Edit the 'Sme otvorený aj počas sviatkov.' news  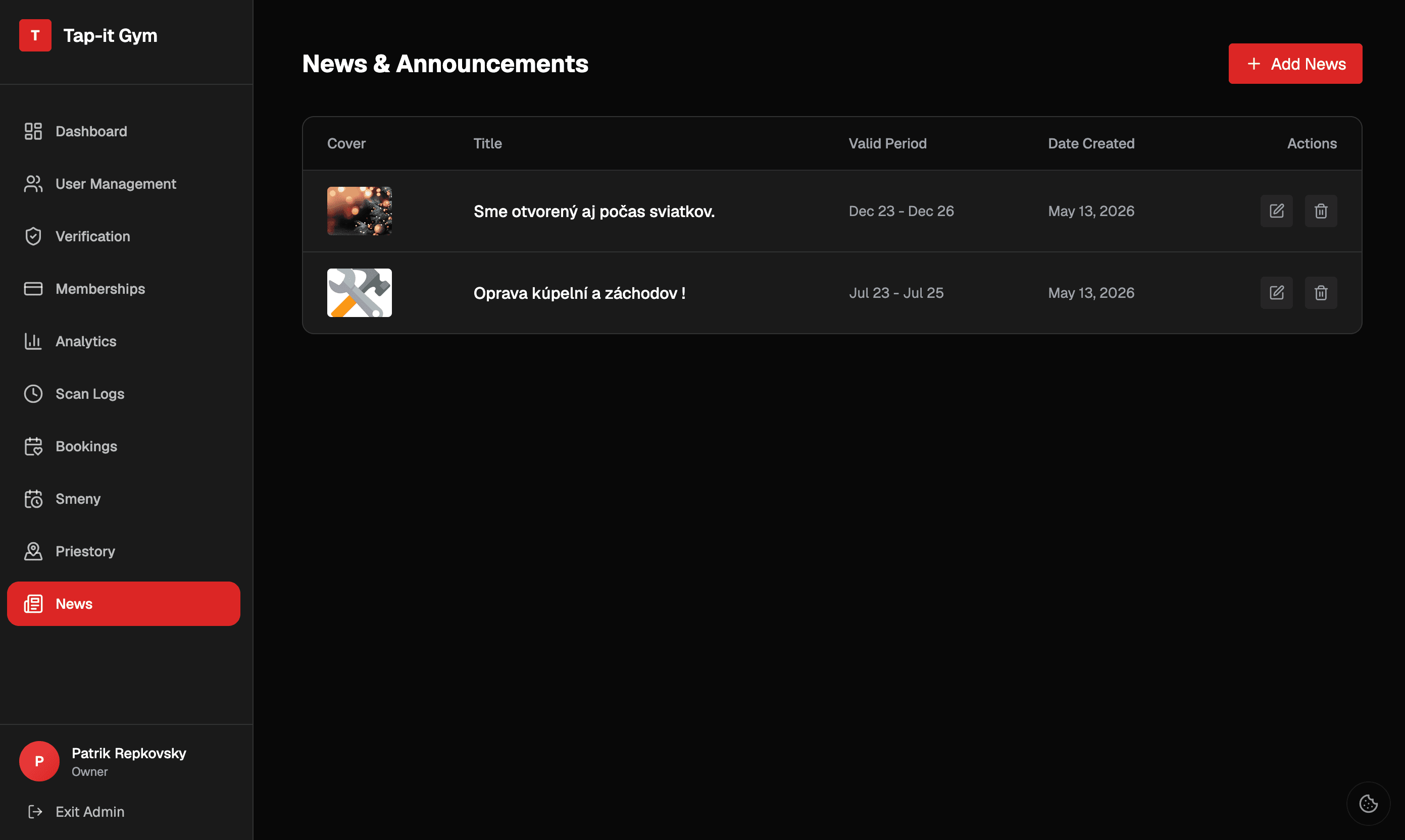[1276, 211]
